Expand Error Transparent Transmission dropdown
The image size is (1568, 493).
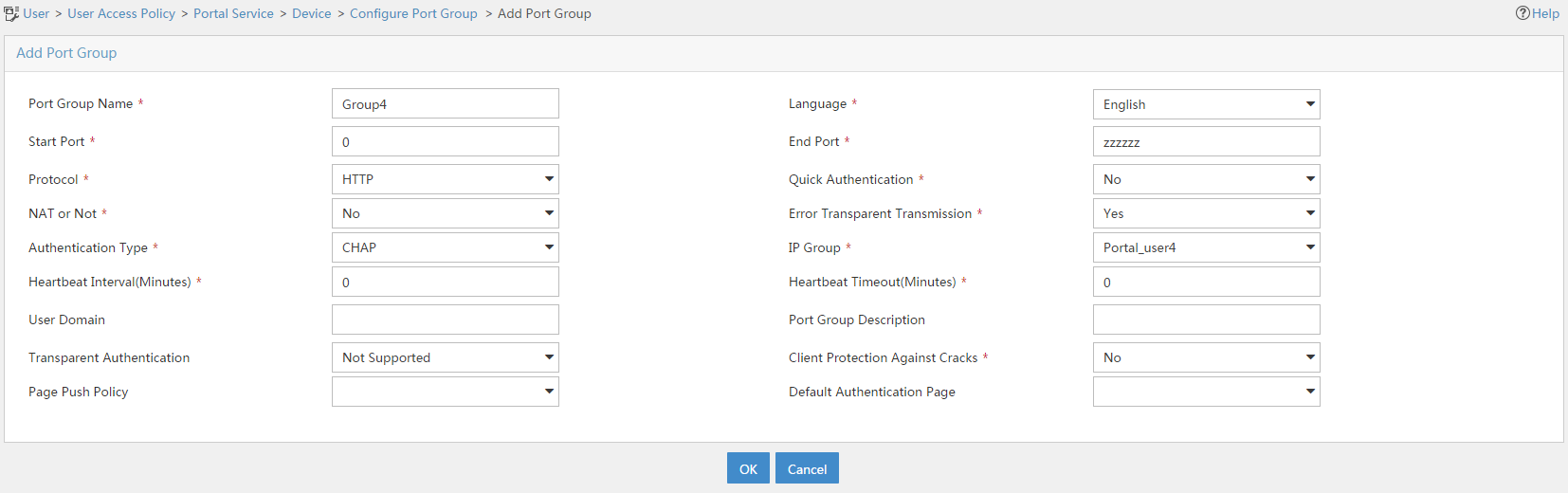tap(1206, 213)
